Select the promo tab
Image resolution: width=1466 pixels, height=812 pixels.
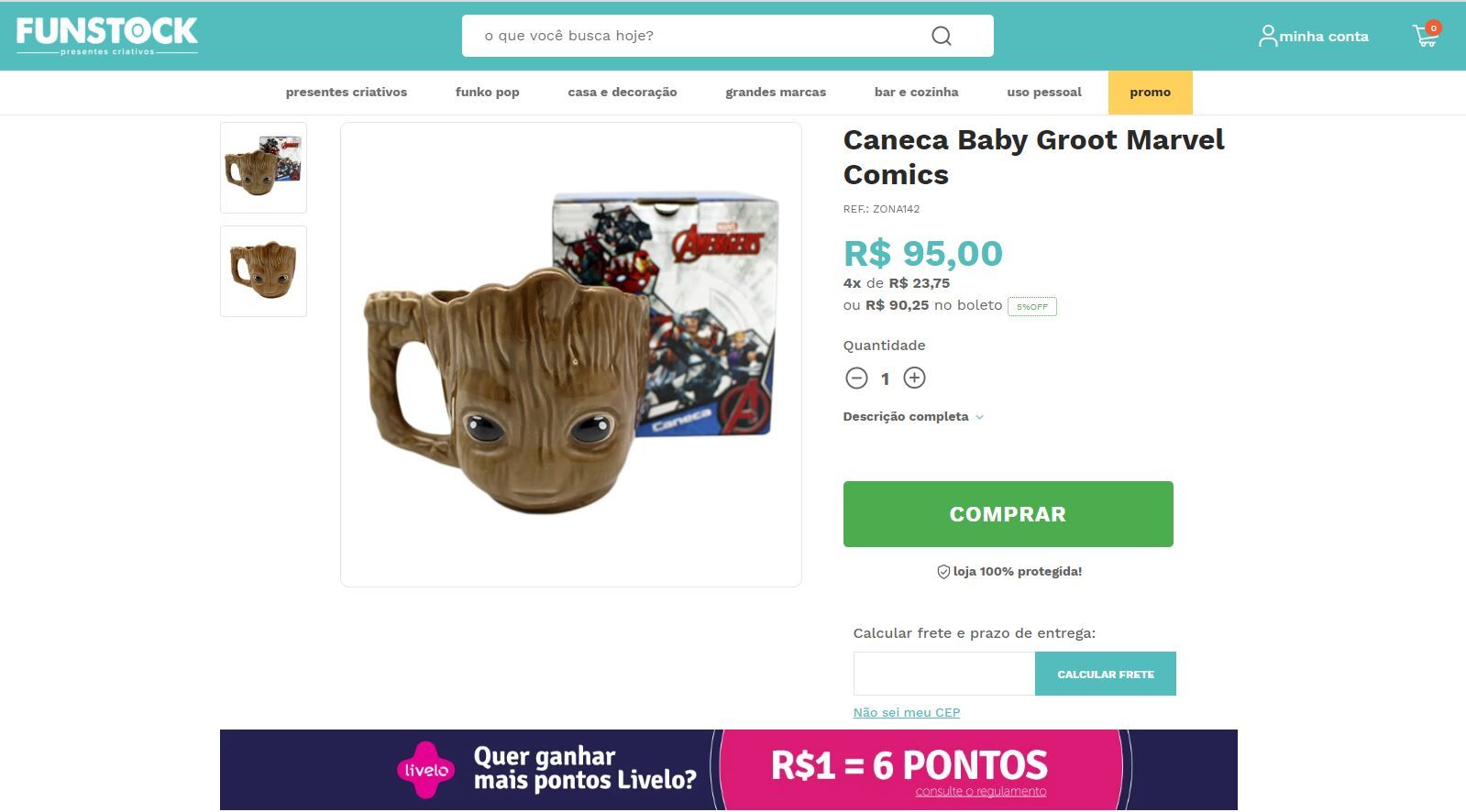pyautogui.click(x=1151, y=93)
